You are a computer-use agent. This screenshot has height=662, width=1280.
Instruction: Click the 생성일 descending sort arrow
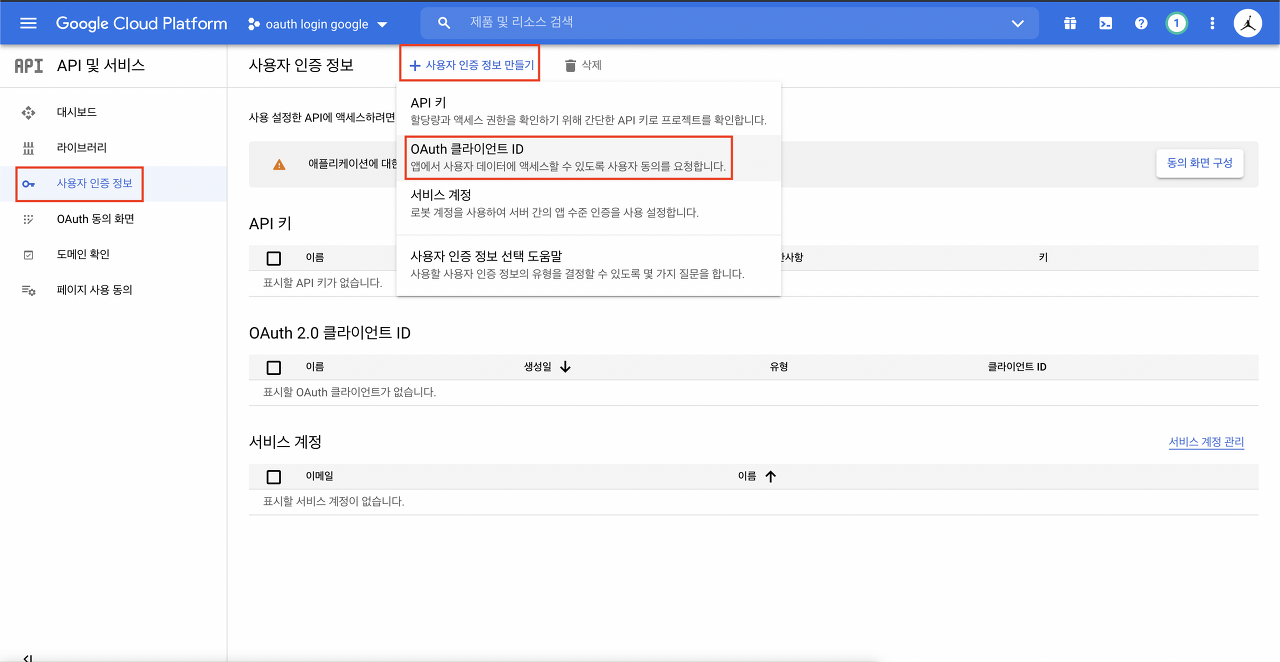click(565, 367)
